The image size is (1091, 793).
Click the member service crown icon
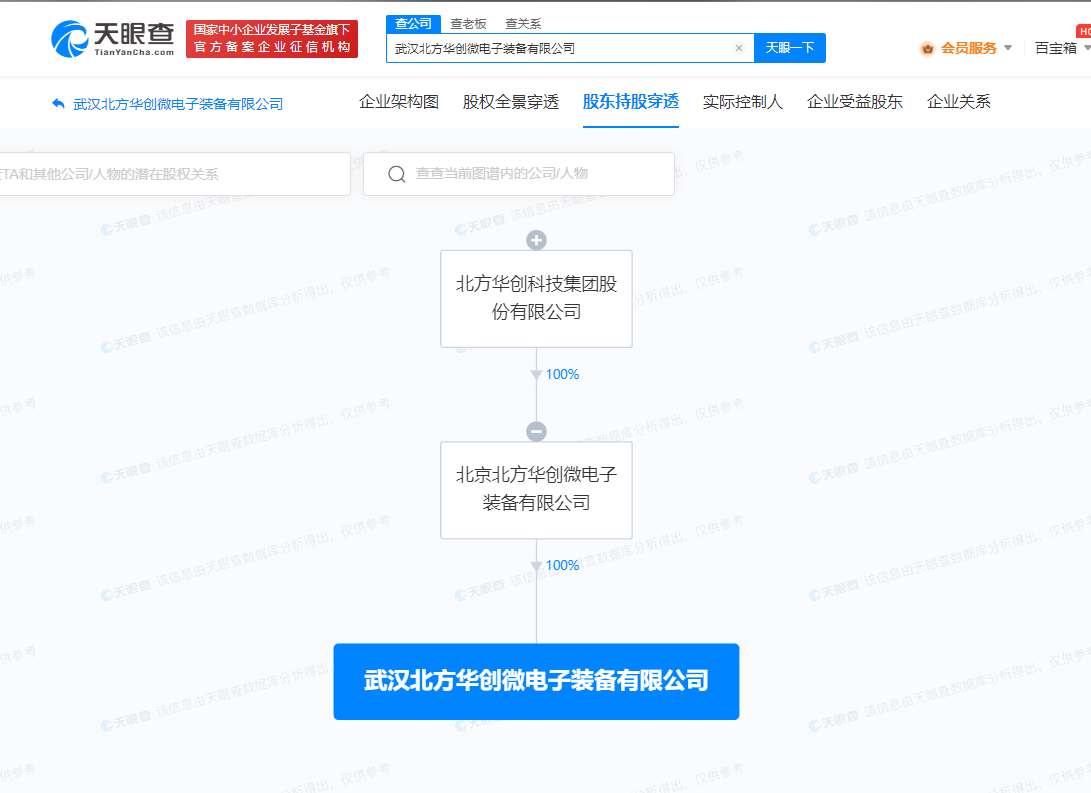point(927,48)
